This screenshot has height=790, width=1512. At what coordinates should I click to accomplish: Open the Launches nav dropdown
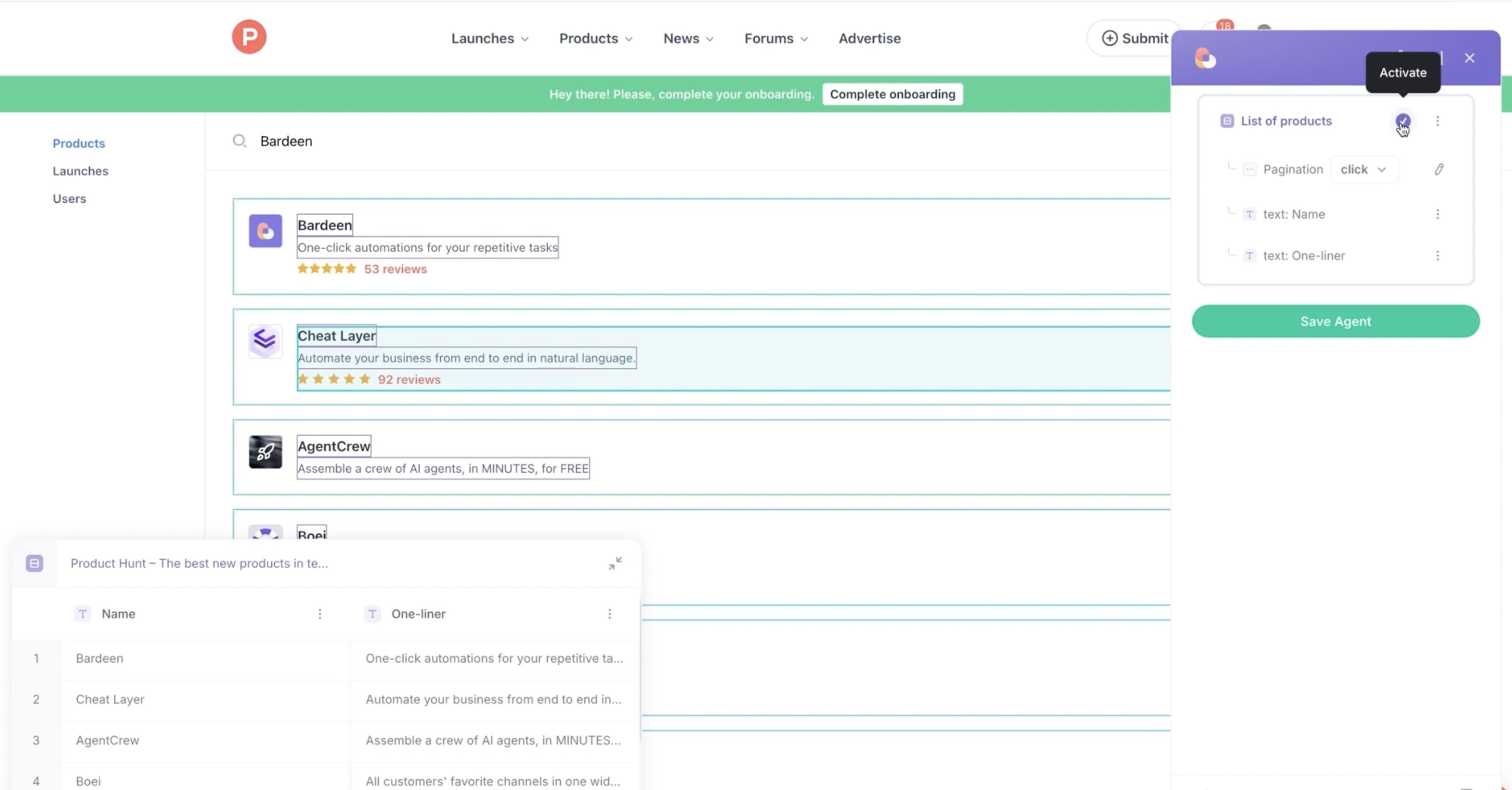[x=489, y=39]
